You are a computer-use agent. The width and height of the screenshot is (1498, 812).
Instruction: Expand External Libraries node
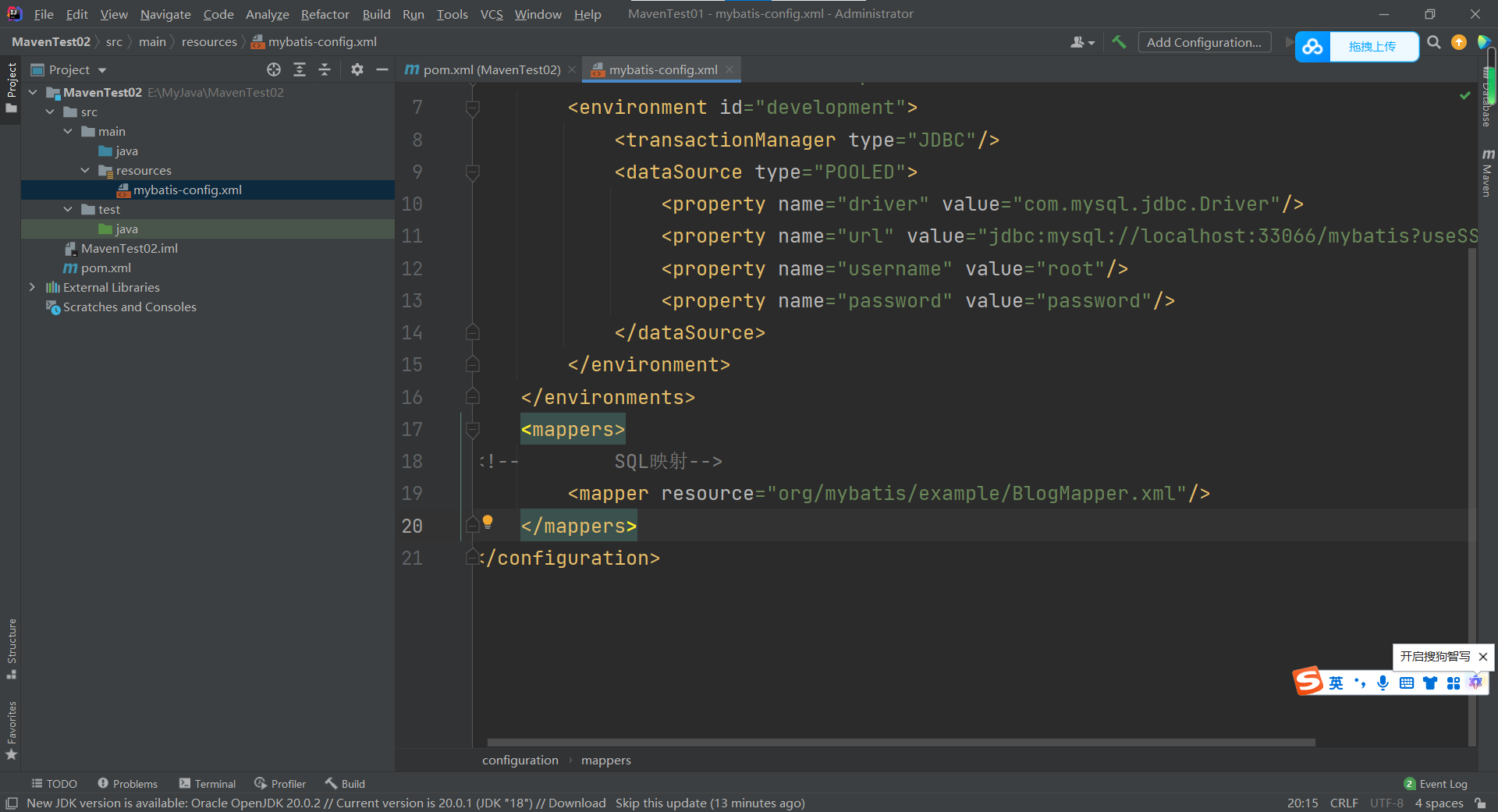[32, 287]
